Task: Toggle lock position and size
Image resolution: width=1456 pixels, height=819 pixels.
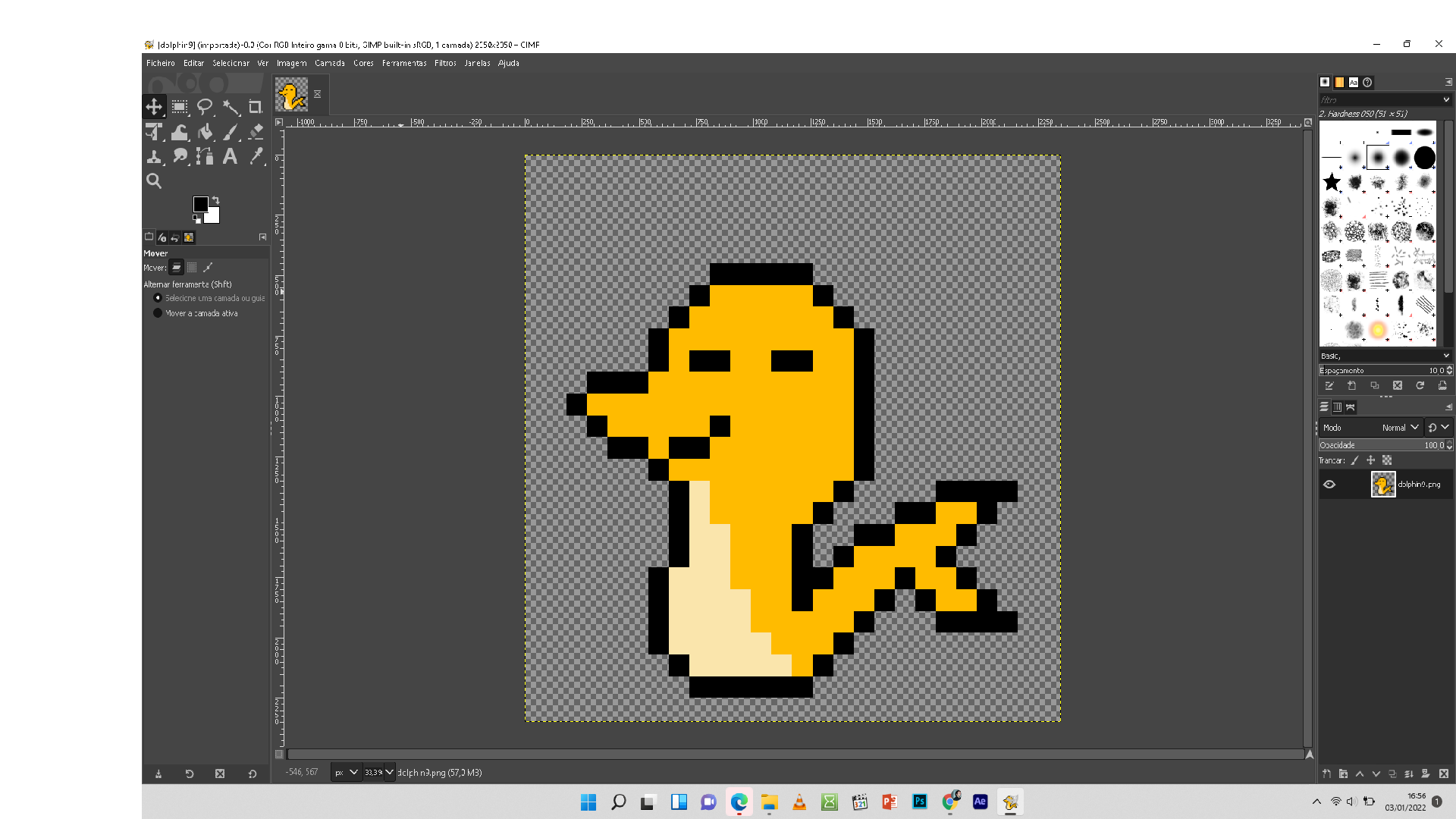Action: [x=1371, y=460]
